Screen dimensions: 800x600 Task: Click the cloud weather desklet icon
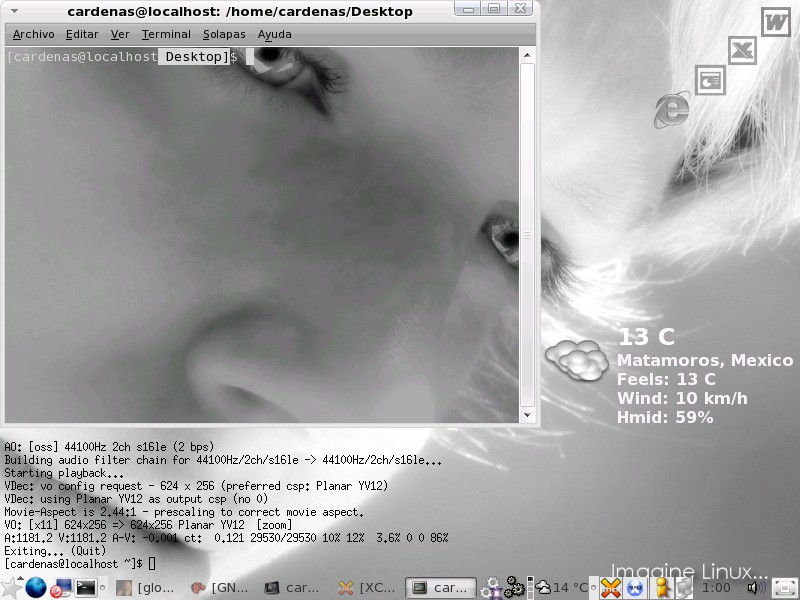point(577,360)
